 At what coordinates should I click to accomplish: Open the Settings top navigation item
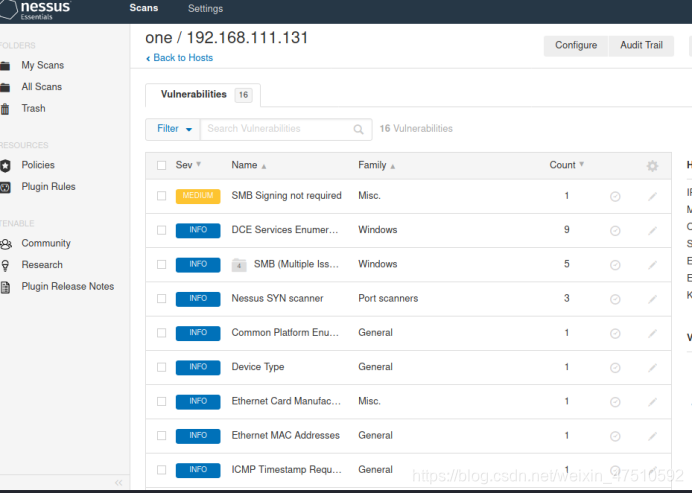206,8
